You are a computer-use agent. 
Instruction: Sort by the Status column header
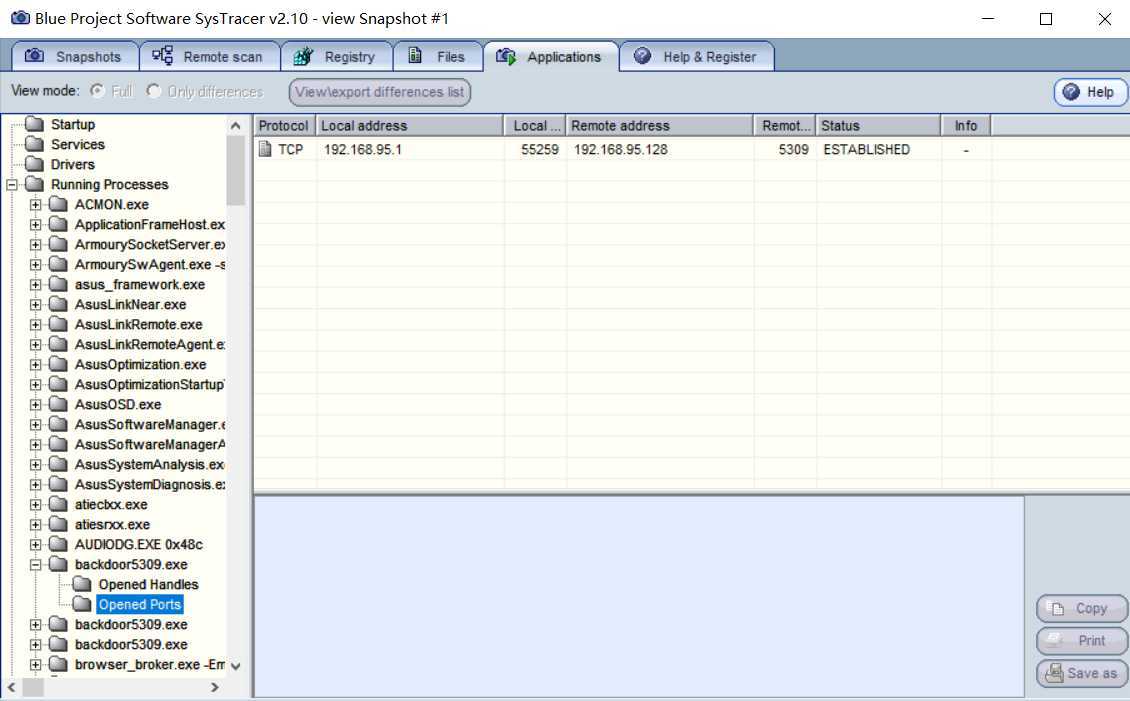coord(878,125)
